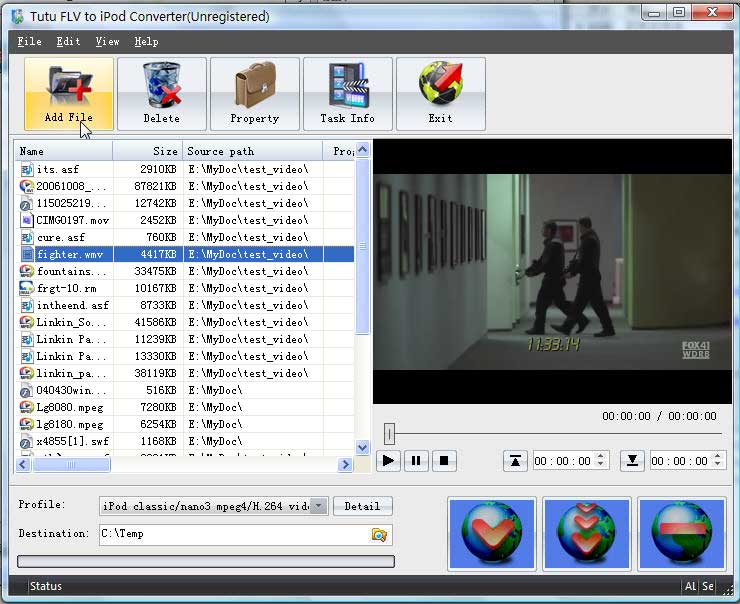The height and width of the screenshot is (604, 740).
Task: Click the horizontal scrollbar thumb
Action: [71, 464]
